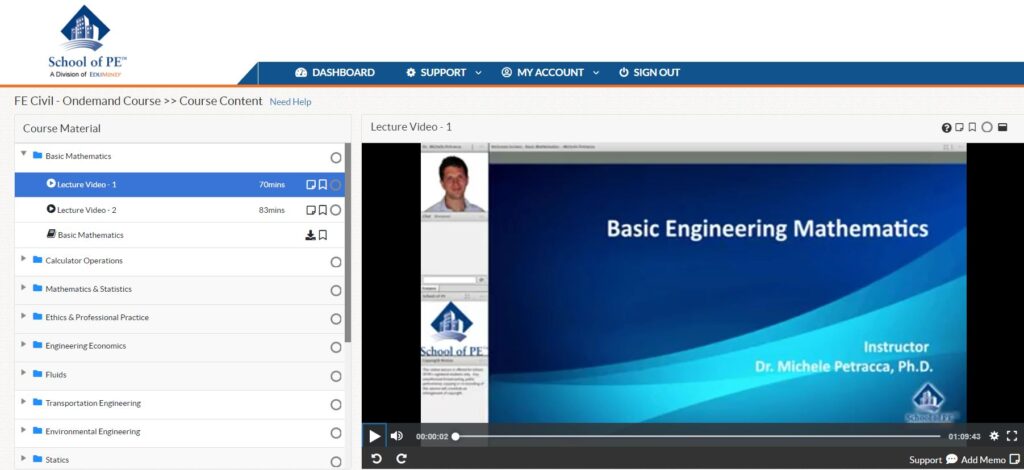Open the note icon for Lecture Video - 2
The width and height of the screenshot is (1024, 470).
(311, 210)
